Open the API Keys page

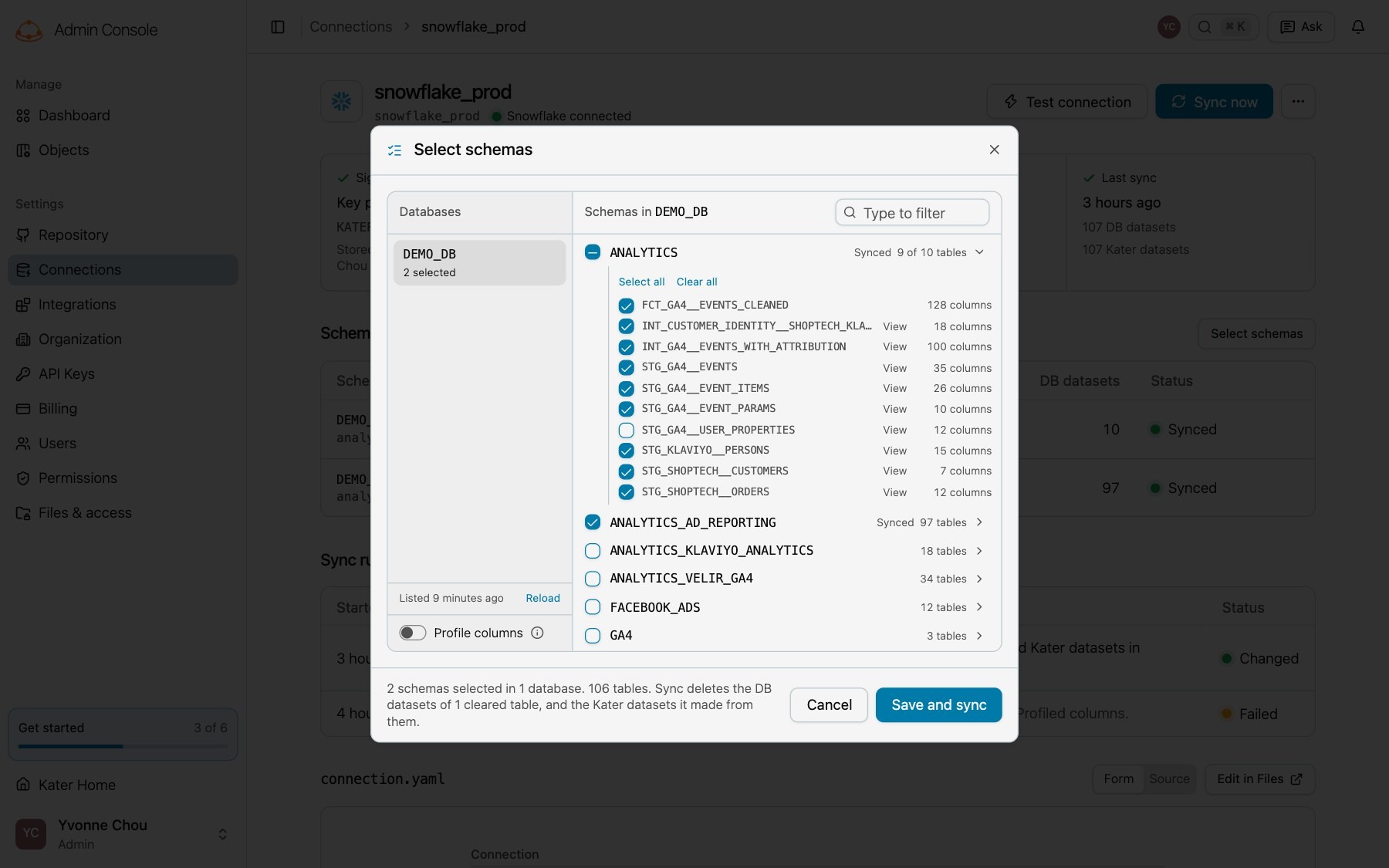(x=123, y=374)
